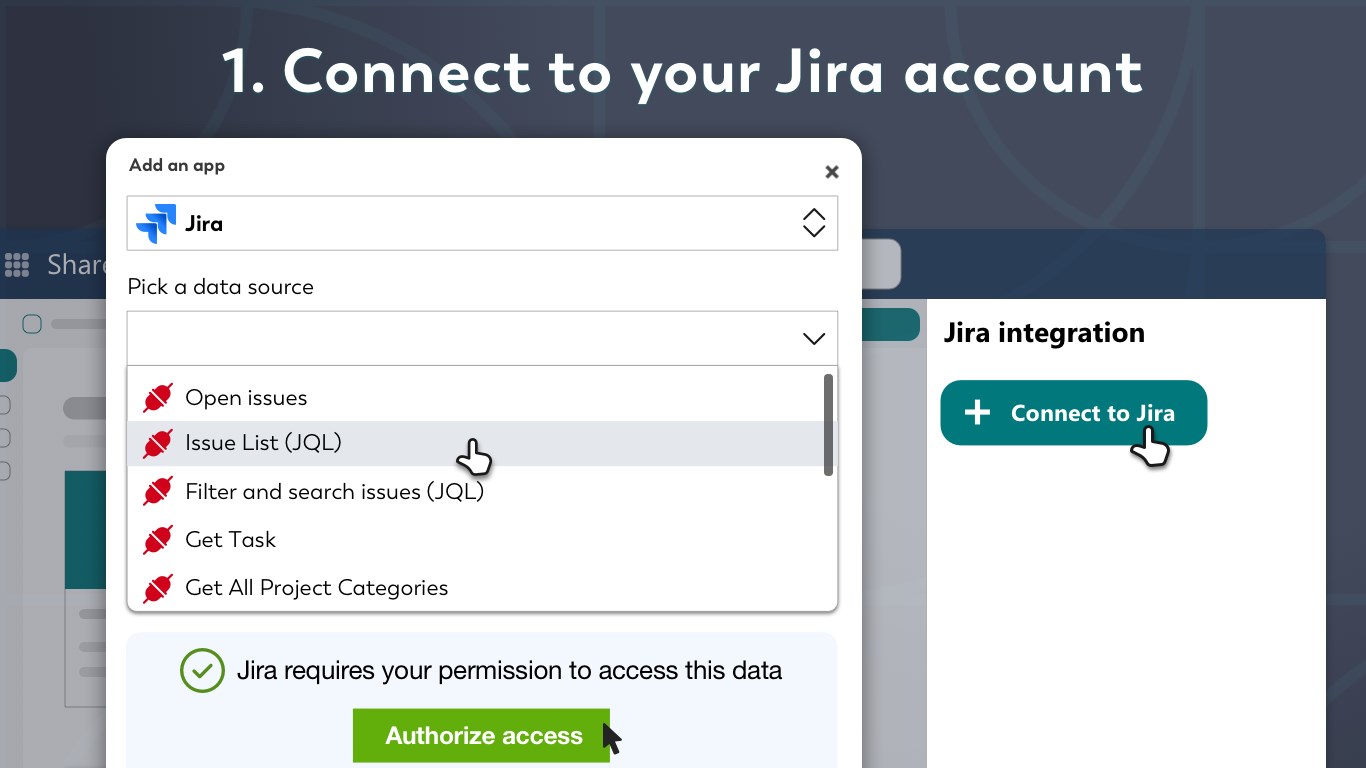Choose Issue List (JQL) data source

[x=263, y=443]
